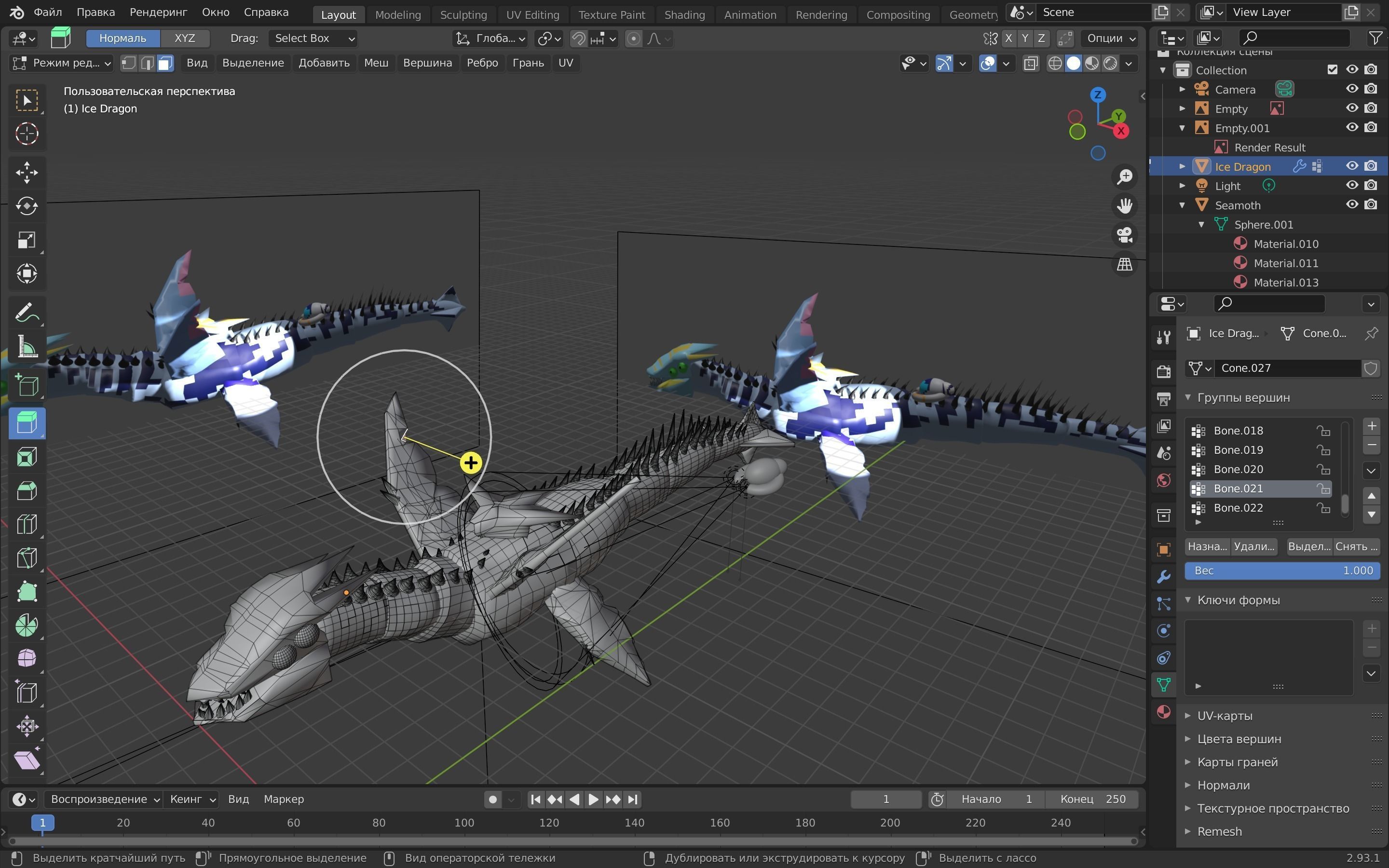This screenshot has height=868, width=1389.
Task: Add a new vertex group with plus
Action: [1371, 426]
